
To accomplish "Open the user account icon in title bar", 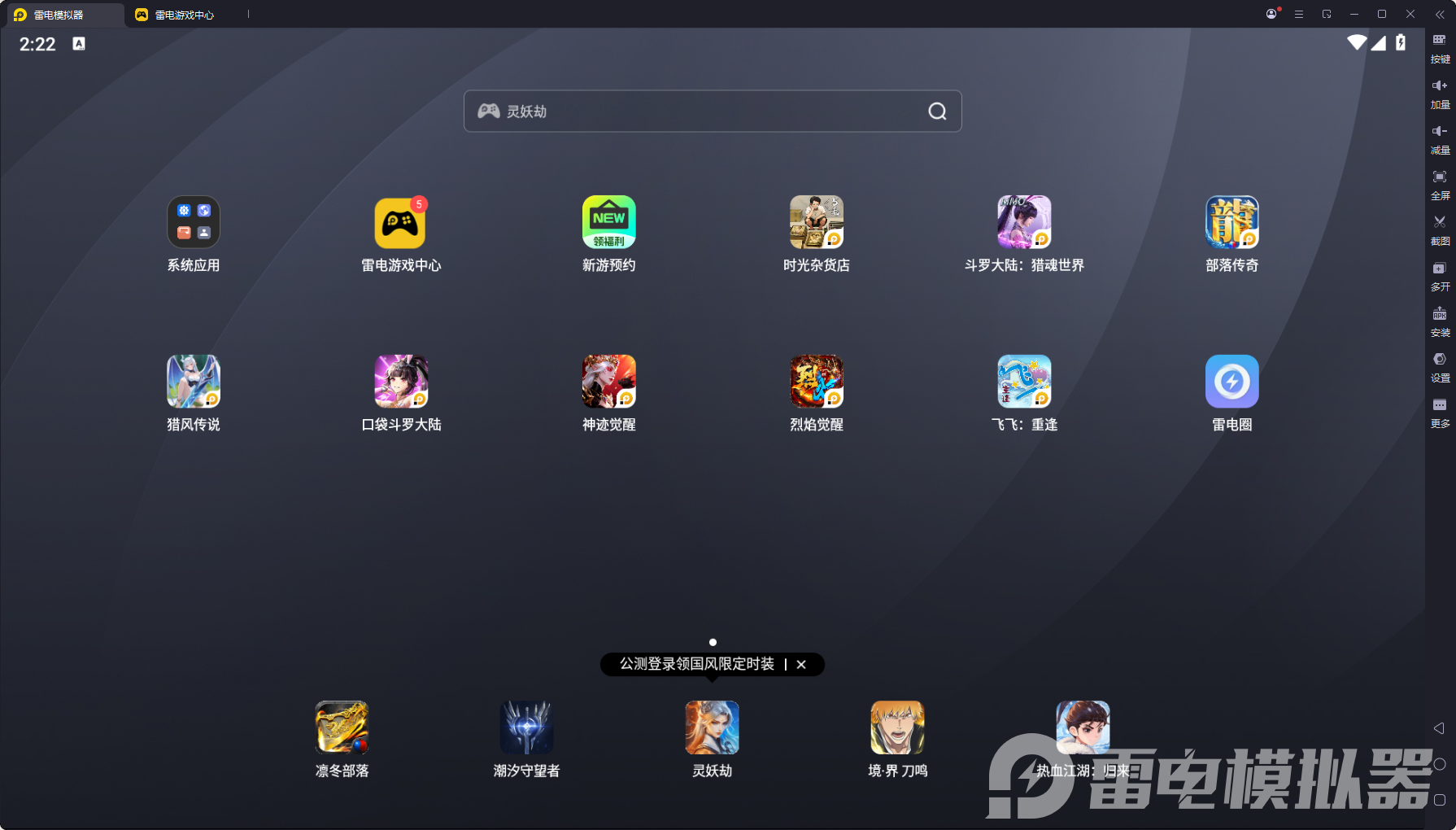I will [1271, 14].
